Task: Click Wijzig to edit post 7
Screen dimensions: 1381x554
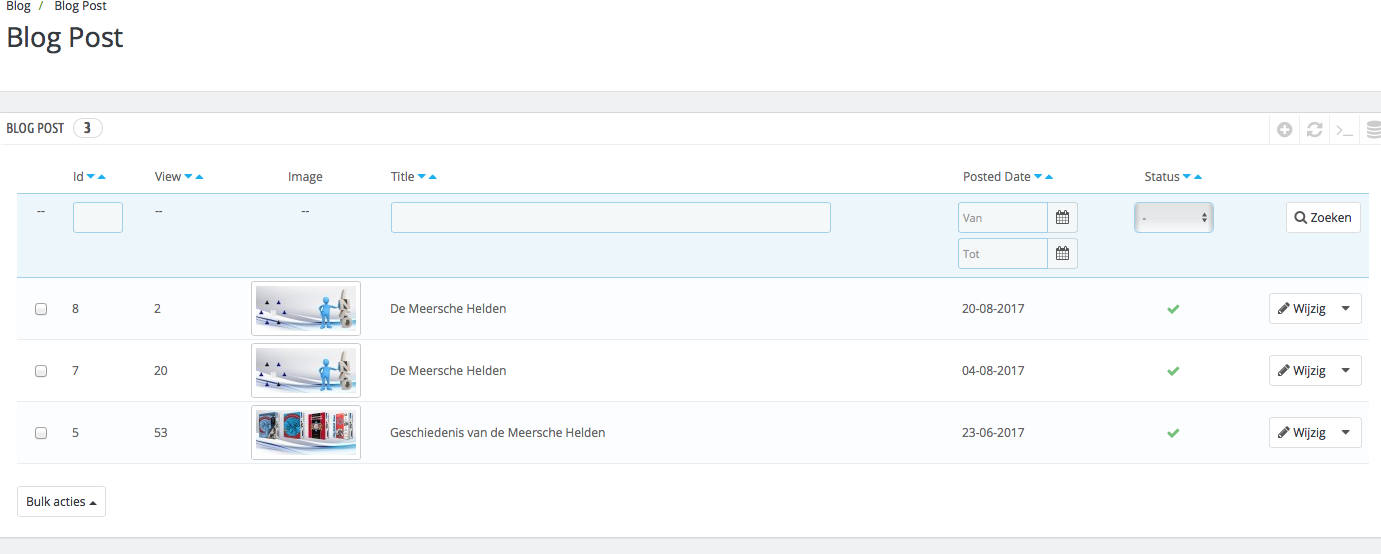Action: tap(1301, 371)
